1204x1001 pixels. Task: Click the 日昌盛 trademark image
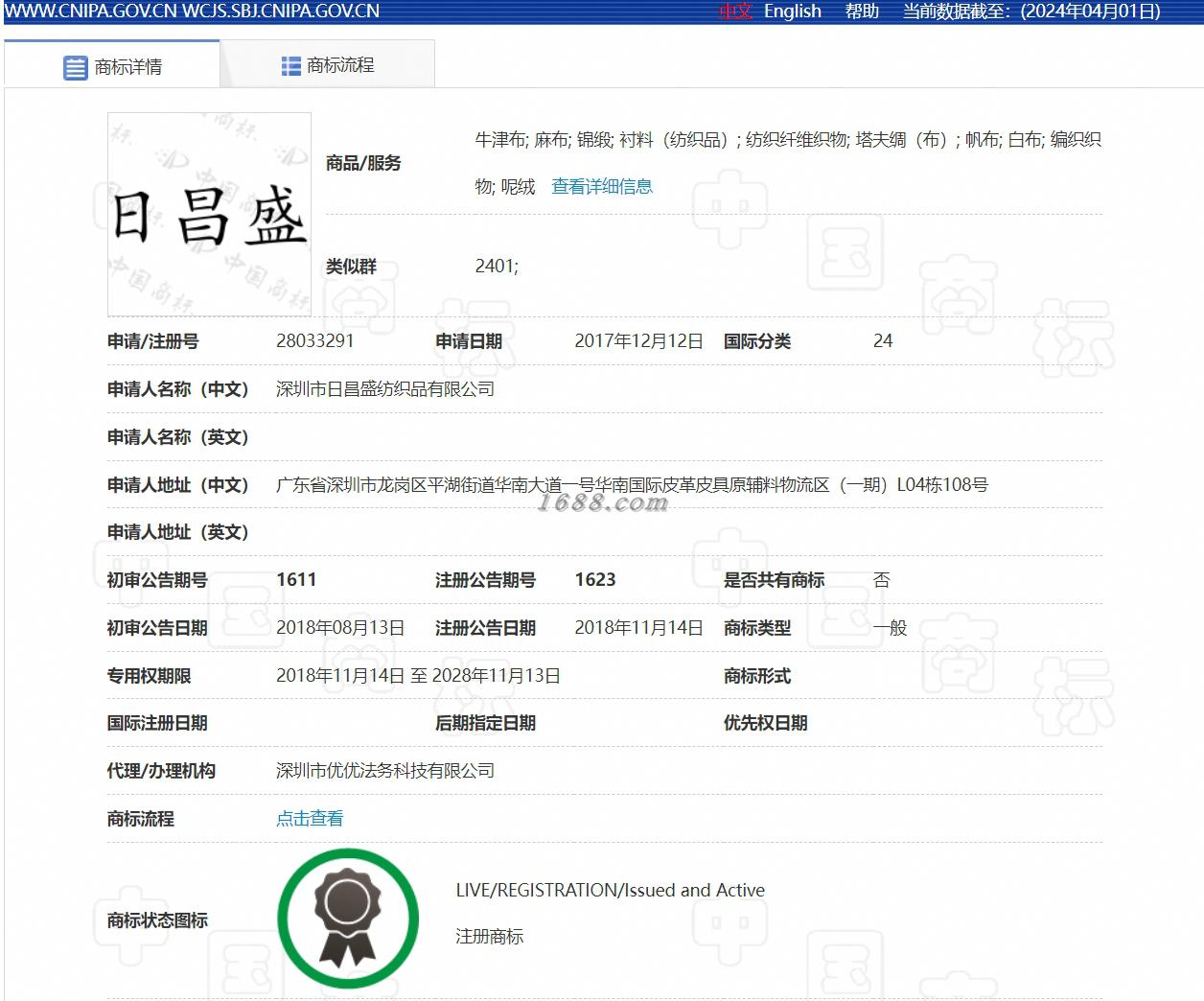[x=209, y=214]
